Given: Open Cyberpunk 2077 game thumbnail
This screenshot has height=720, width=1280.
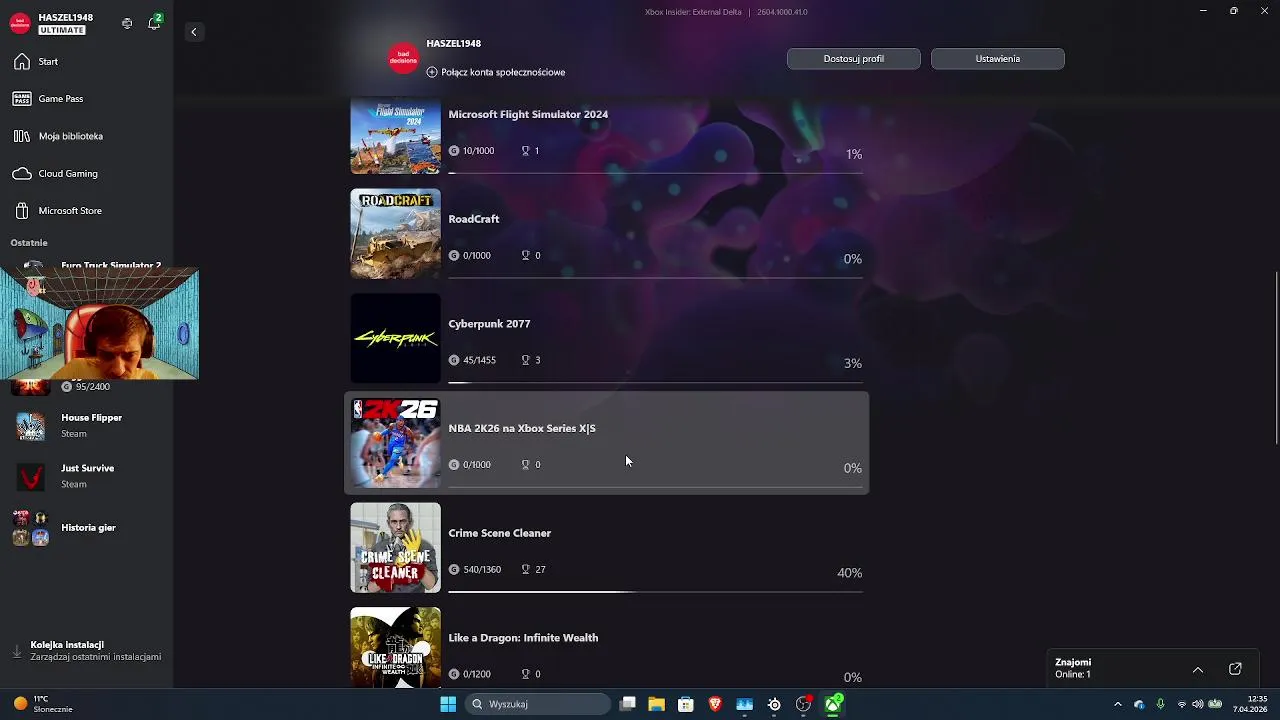Looking at the screenshot, I should click(395, 338).
